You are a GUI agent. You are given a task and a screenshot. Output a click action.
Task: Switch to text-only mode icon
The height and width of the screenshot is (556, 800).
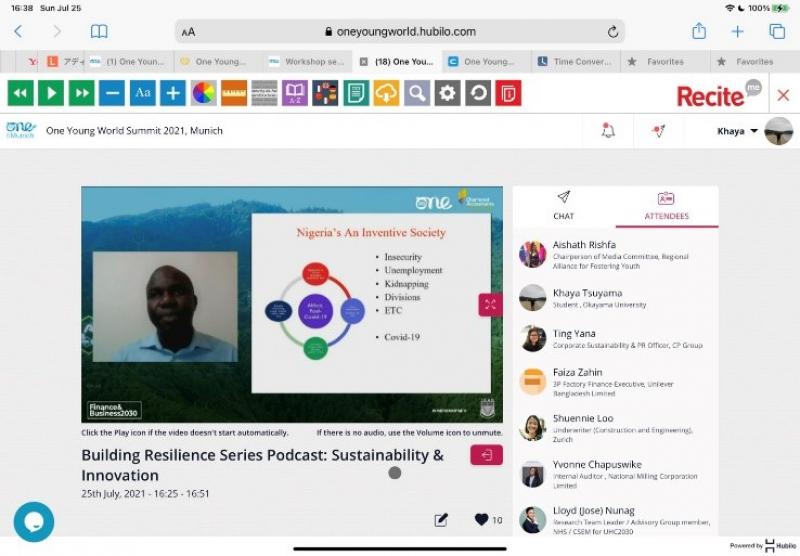pos(356,93)
